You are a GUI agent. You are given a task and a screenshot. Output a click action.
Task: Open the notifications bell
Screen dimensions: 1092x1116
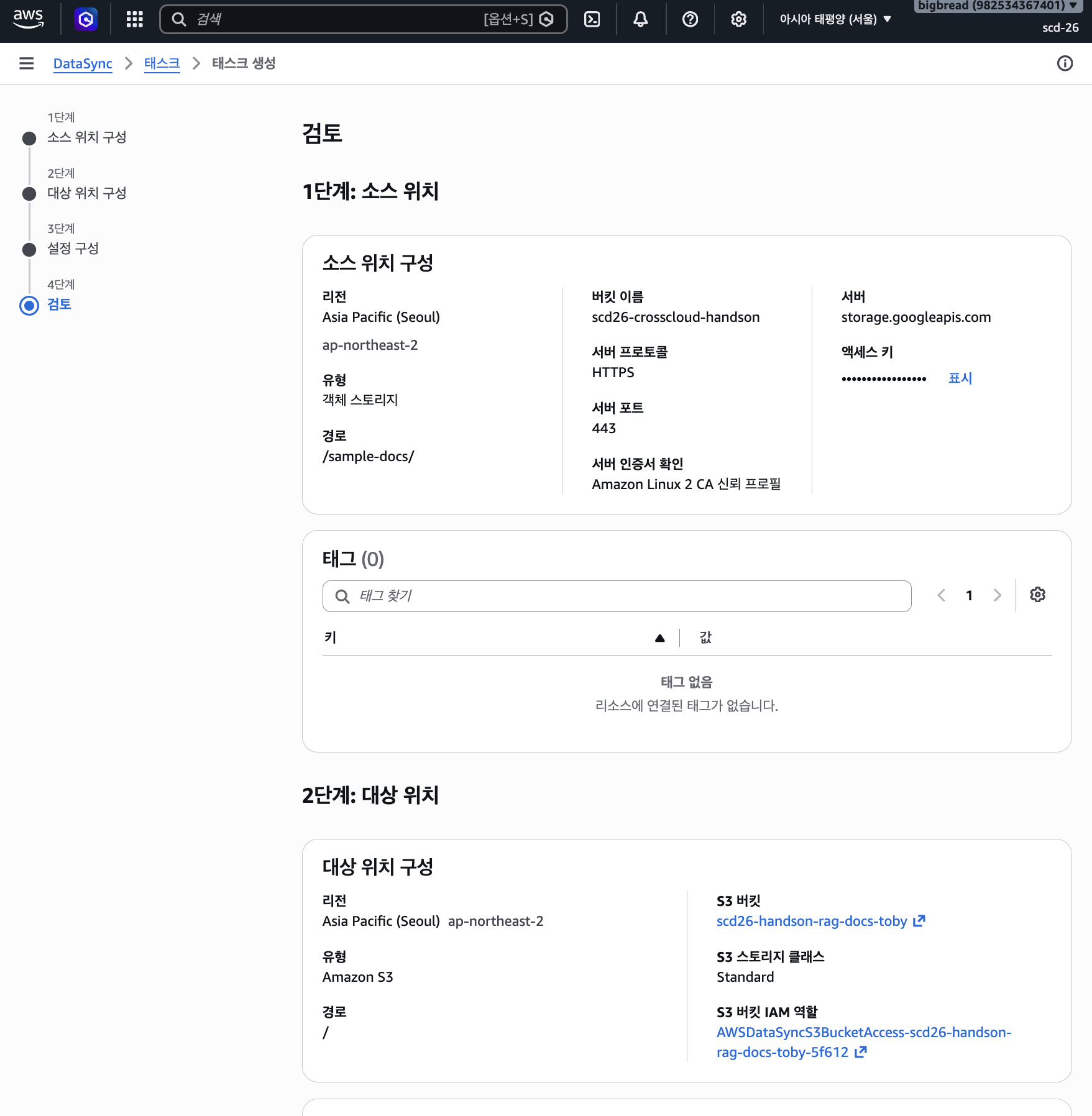641,19
